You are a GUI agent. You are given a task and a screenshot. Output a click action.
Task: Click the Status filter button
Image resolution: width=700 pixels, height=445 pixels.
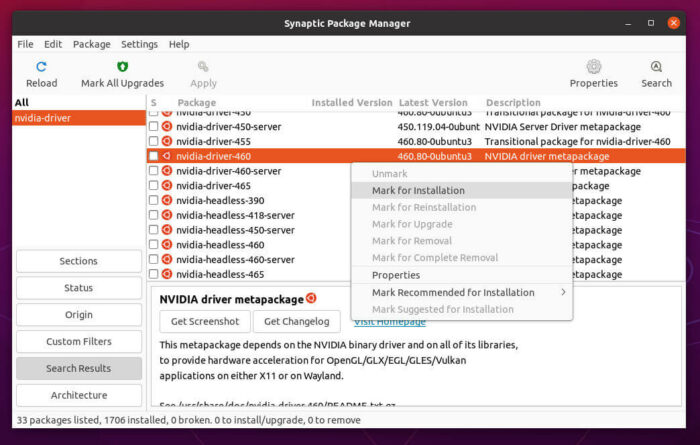pos(79,288)
